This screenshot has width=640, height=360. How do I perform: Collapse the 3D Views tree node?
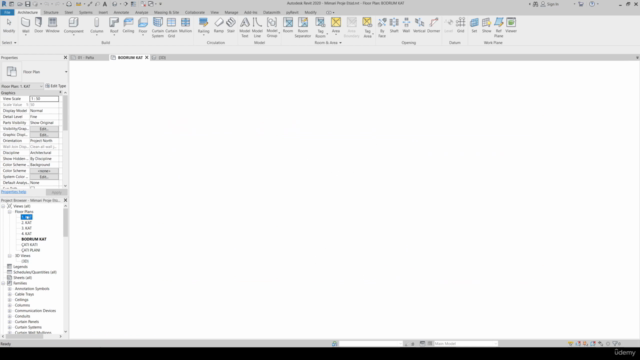[x=10, y=256]
